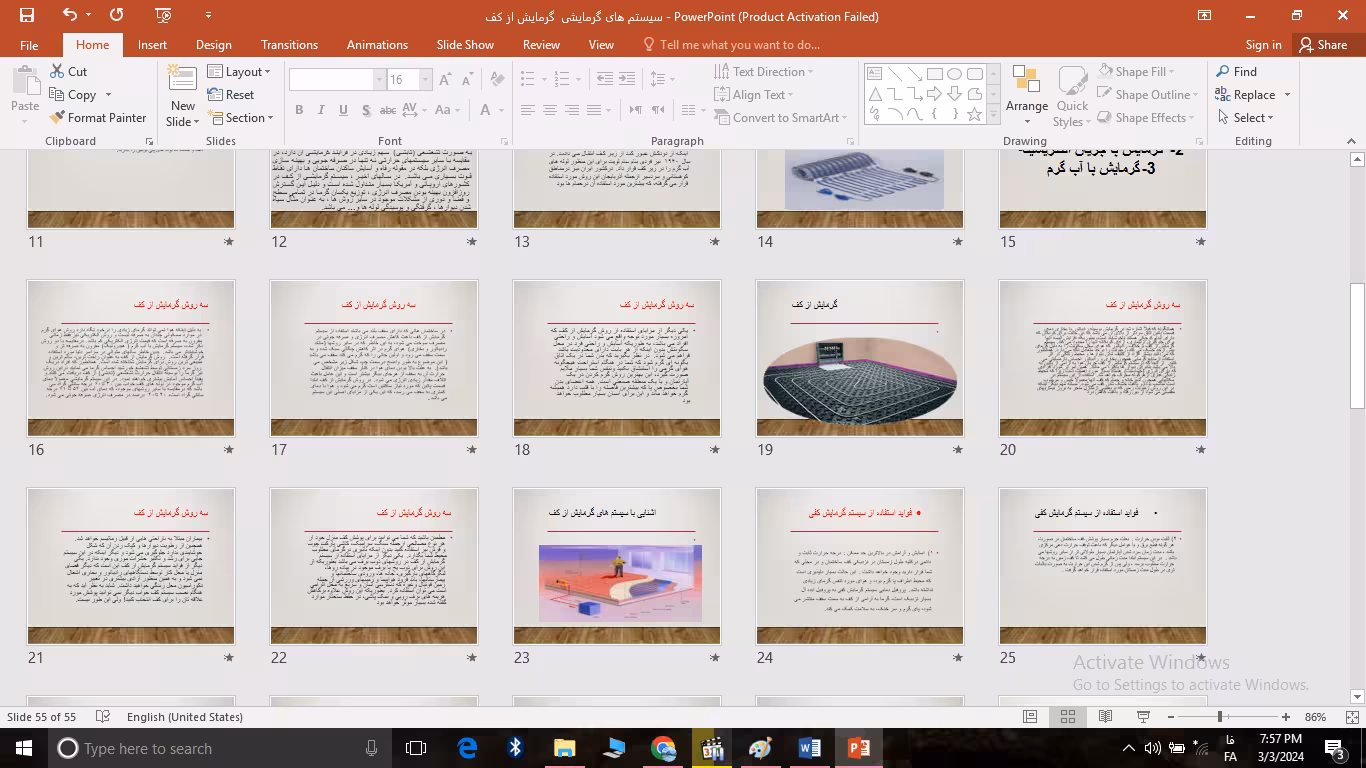Center-align the paragraph text
The image size is (1366, 768).
[x=549, y=110]
